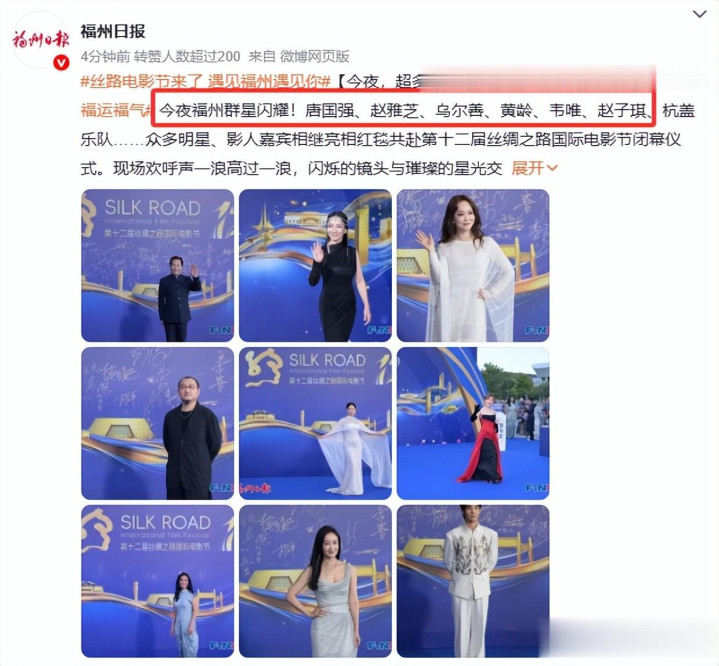The height and width of the screenshot is (666, 719).
Task: Open photo of woman in silver gown
Action: tap(315, 581)
